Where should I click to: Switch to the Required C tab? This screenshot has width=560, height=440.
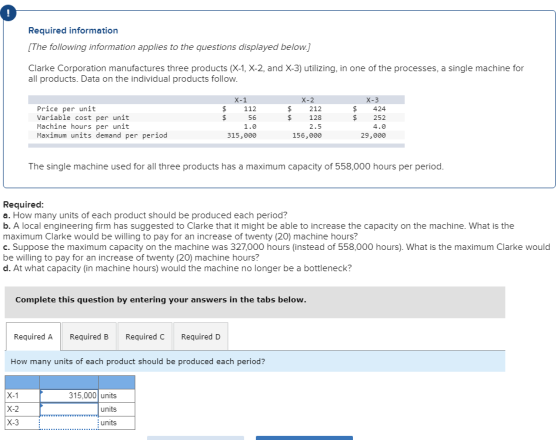[145, 337]
